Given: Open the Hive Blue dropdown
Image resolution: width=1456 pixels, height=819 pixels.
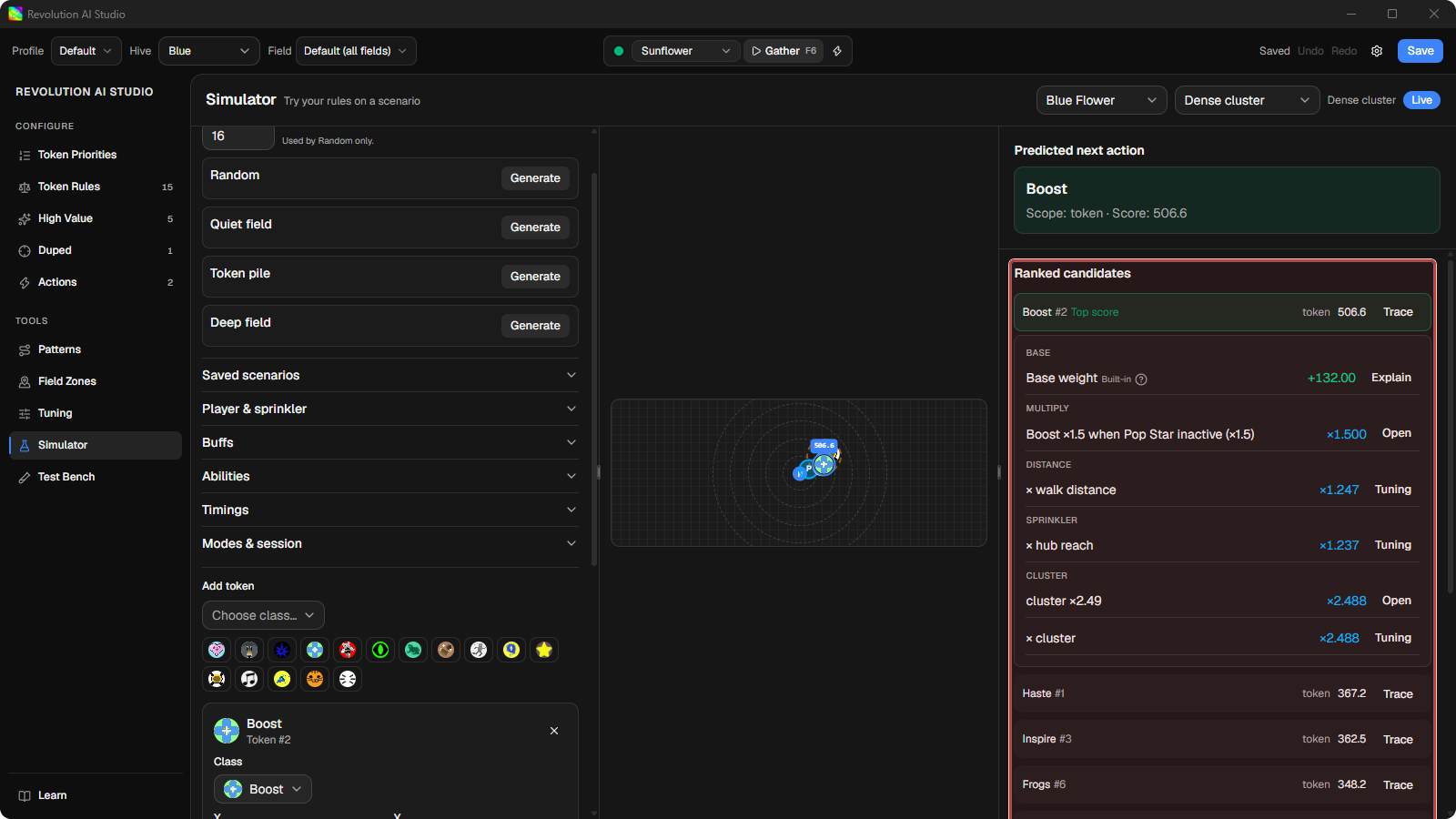Looking at the screenshot, I should 208,51.
